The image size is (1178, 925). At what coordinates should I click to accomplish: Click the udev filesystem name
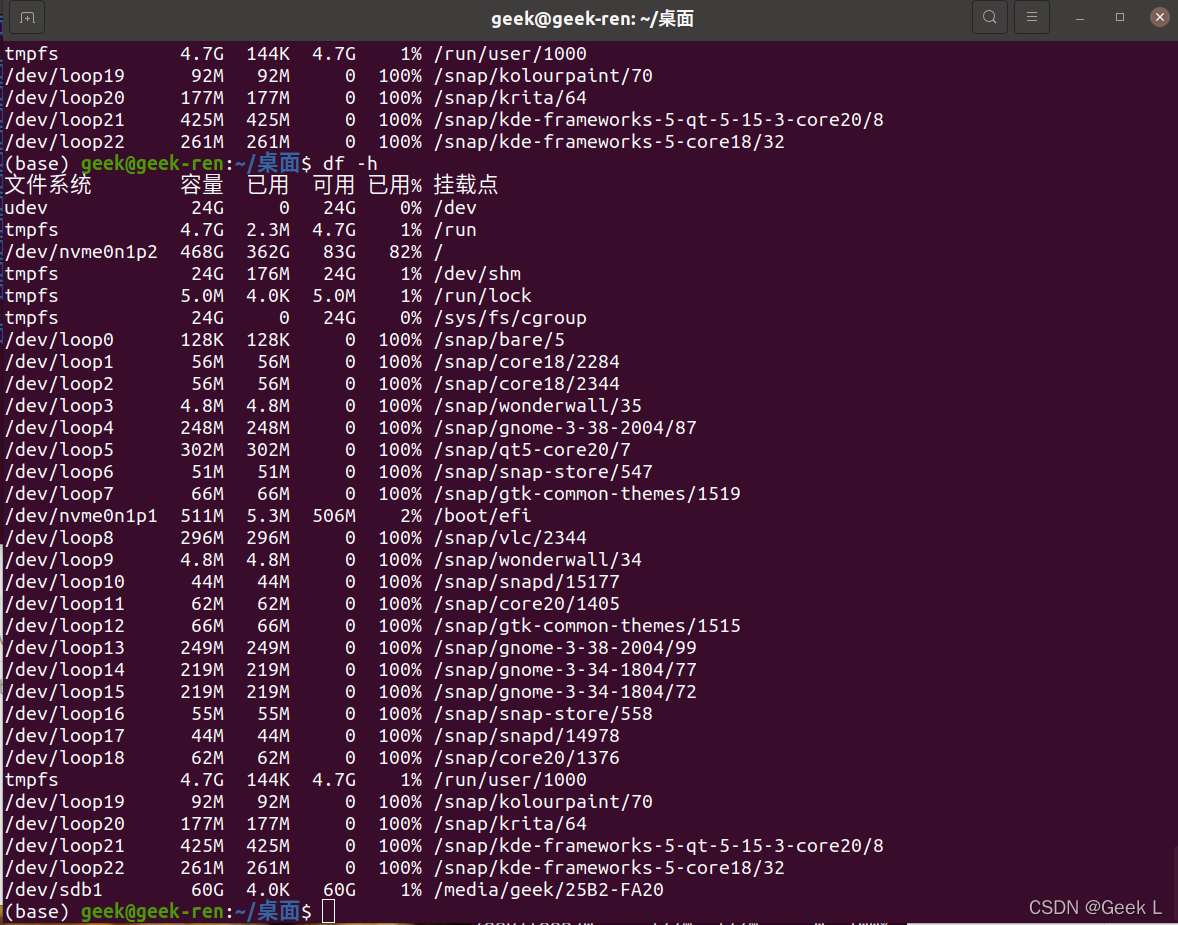26,207
